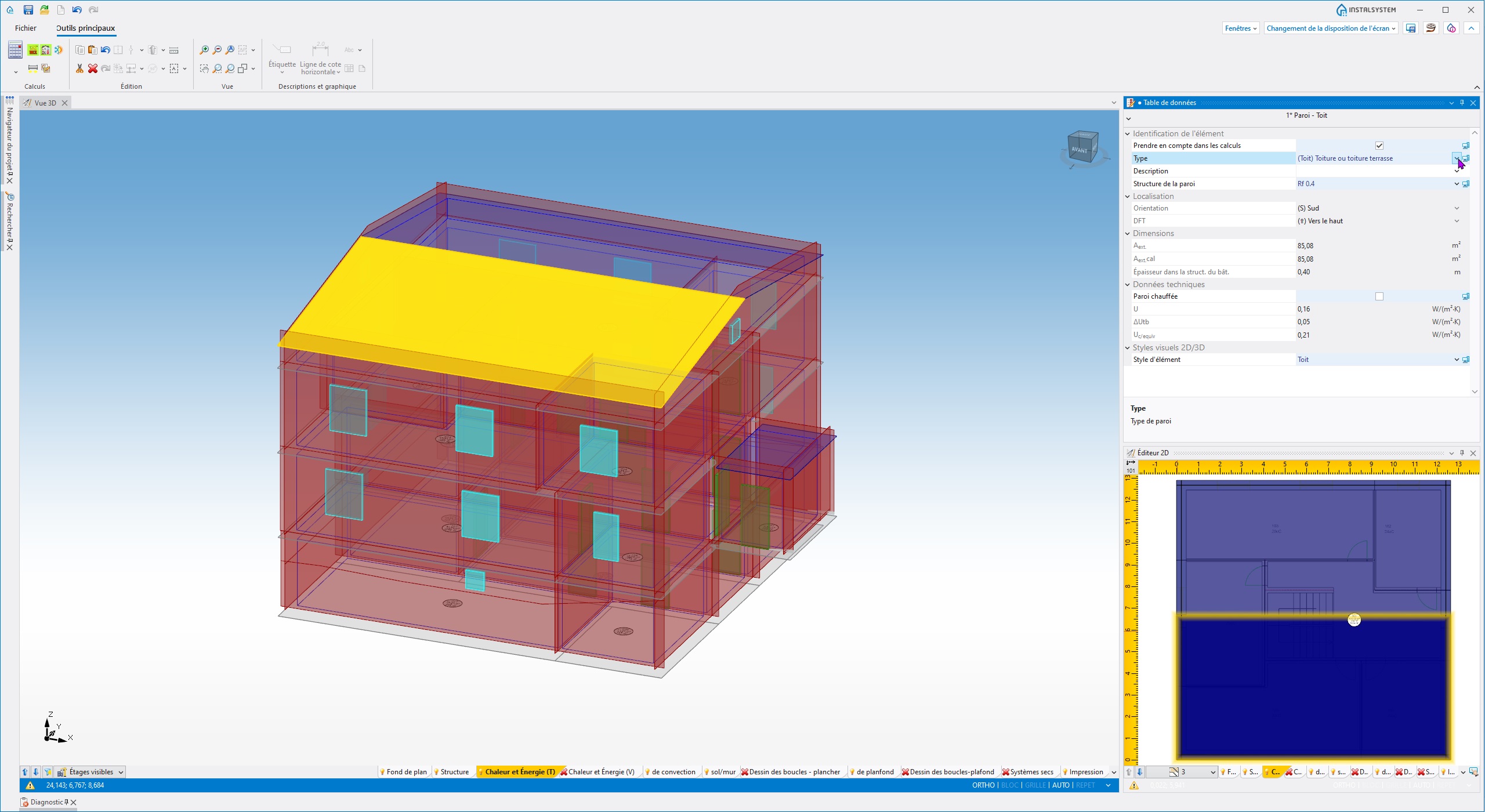
Task: Click the house thermometer heat calculation icon
Action: (46, 50)
